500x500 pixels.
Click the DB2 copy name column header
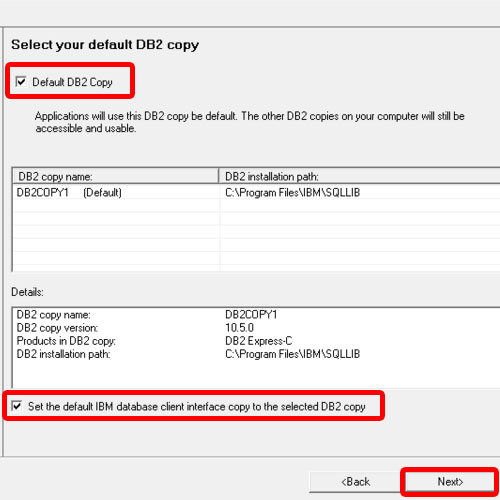tap(116, 176)
